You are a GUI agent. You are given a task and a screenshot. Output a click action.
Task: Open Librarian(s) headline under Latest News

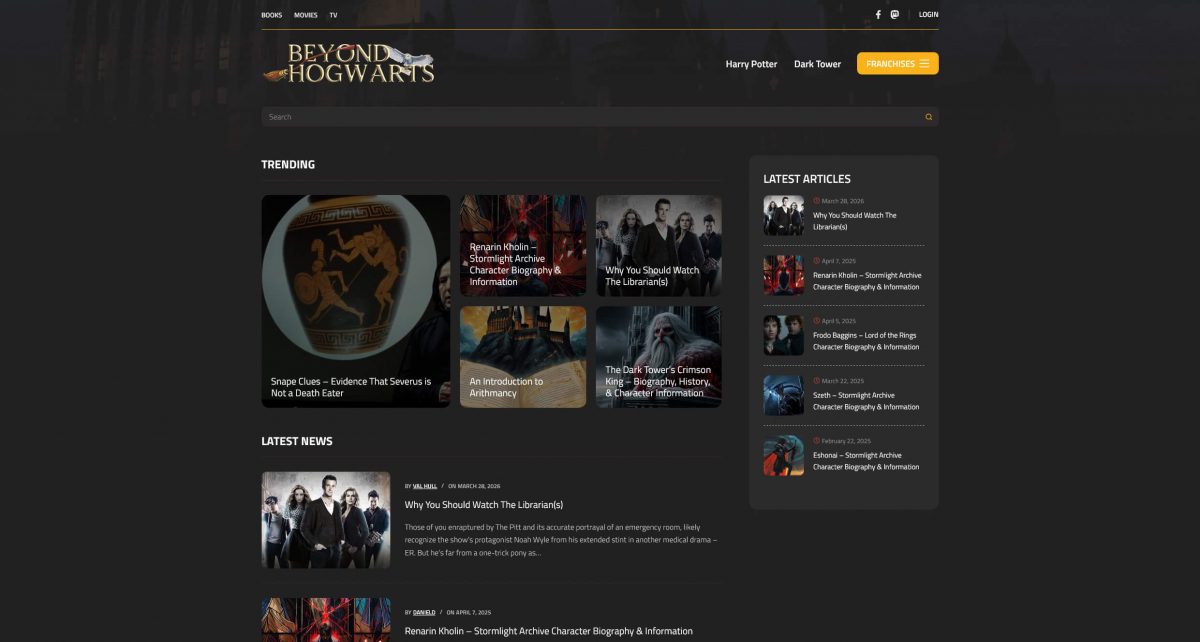pos(484,505)
